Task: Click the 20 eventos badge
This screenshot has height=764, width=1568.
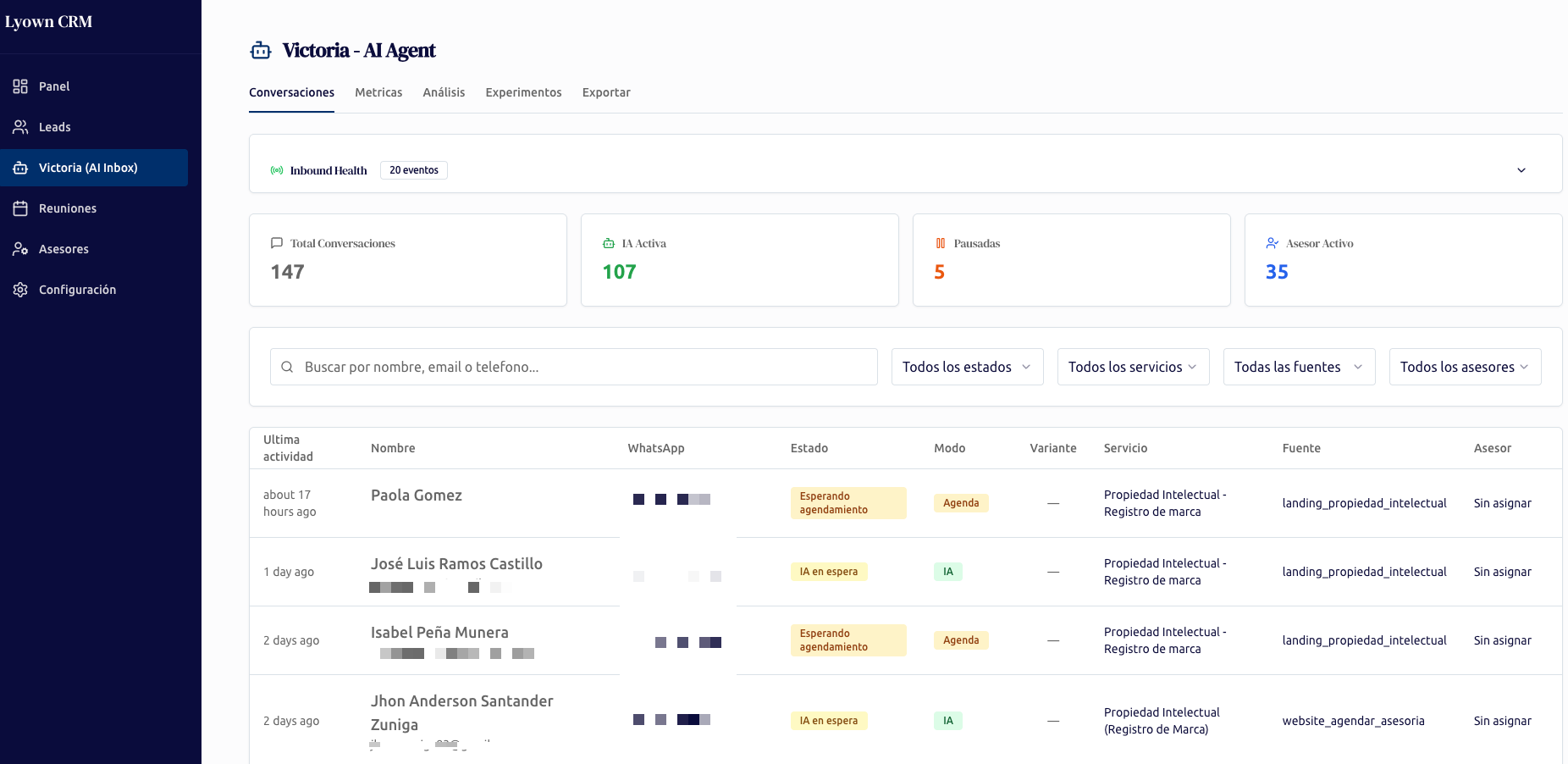Action: tap(413, 169)
